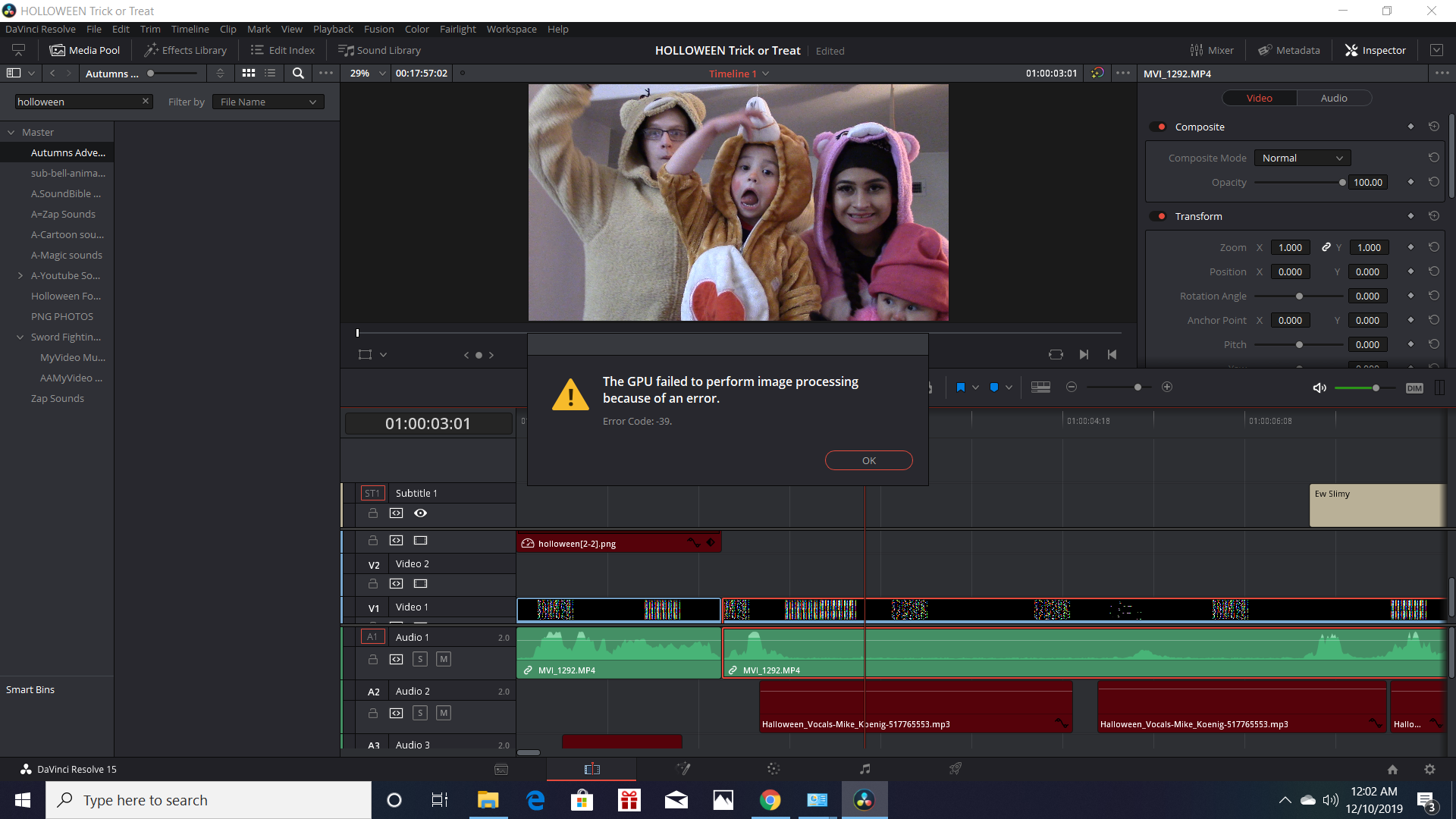Viewport: 1456px width, 819px height.
Task: Switch Inspector to the Audio tab
Action: (x=1334, y=98)
